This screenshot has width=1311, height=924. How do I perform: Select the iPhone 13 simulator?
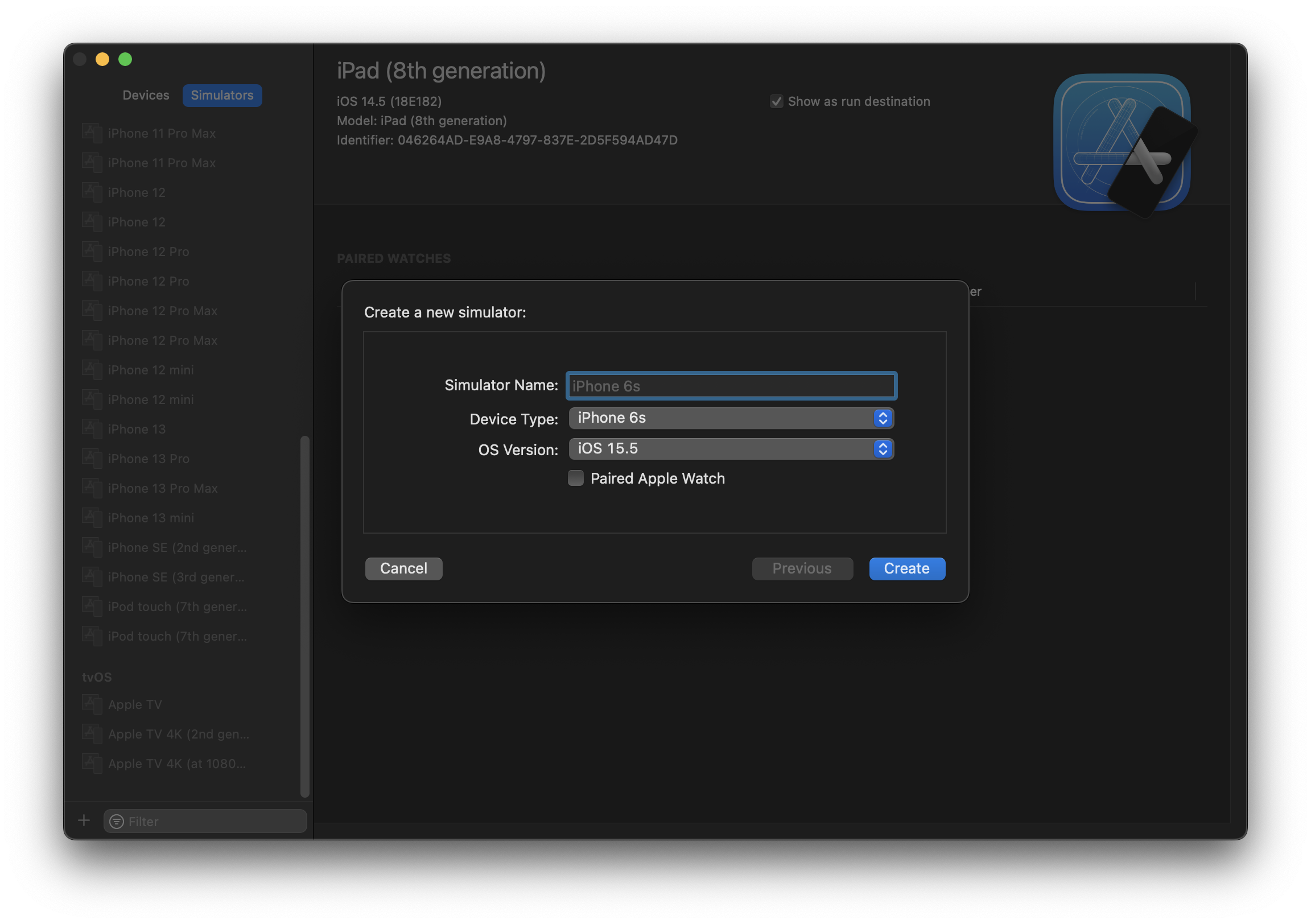pos(188,429)
